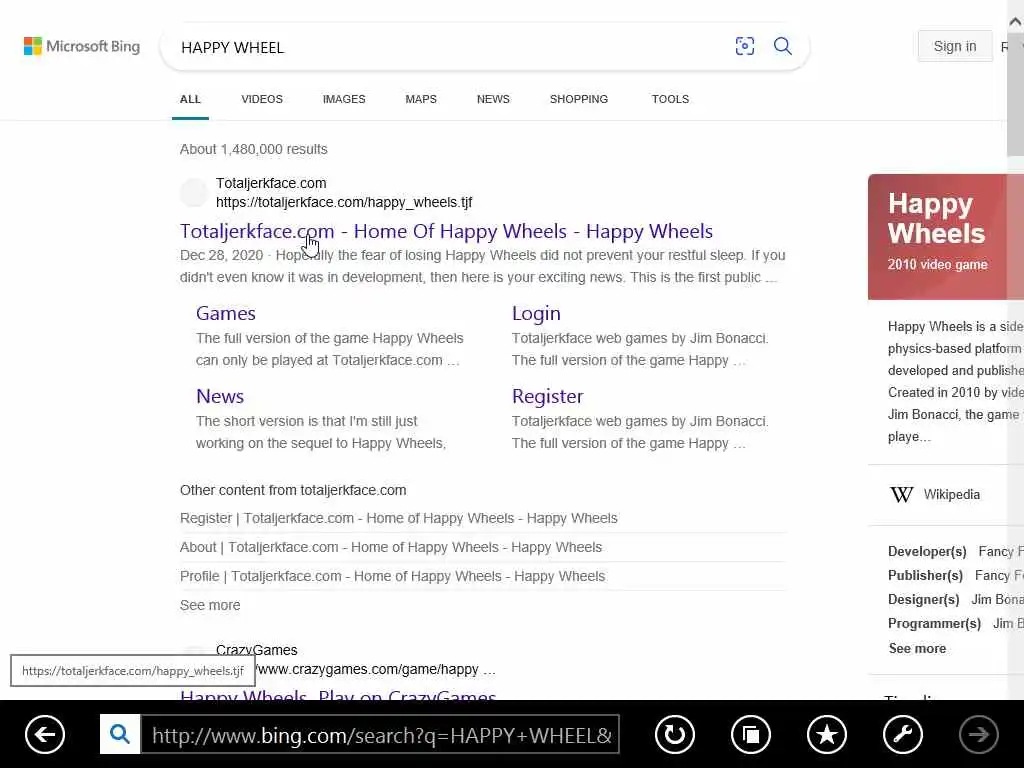1024x768 pixels.
Task: Click the Totaljerkface.com site name text
Action: pyautogui.click(x=271, y=184)
